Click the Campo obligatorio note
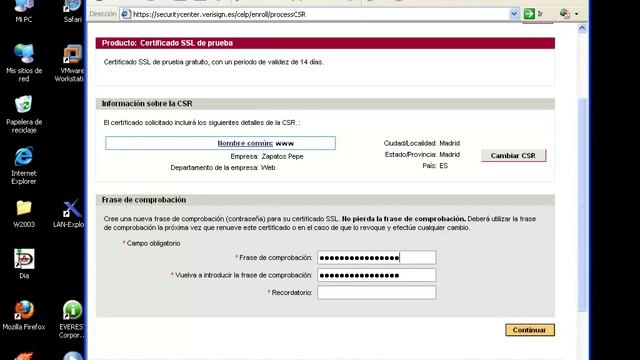The image size is (640, 360). coord(151,243)
